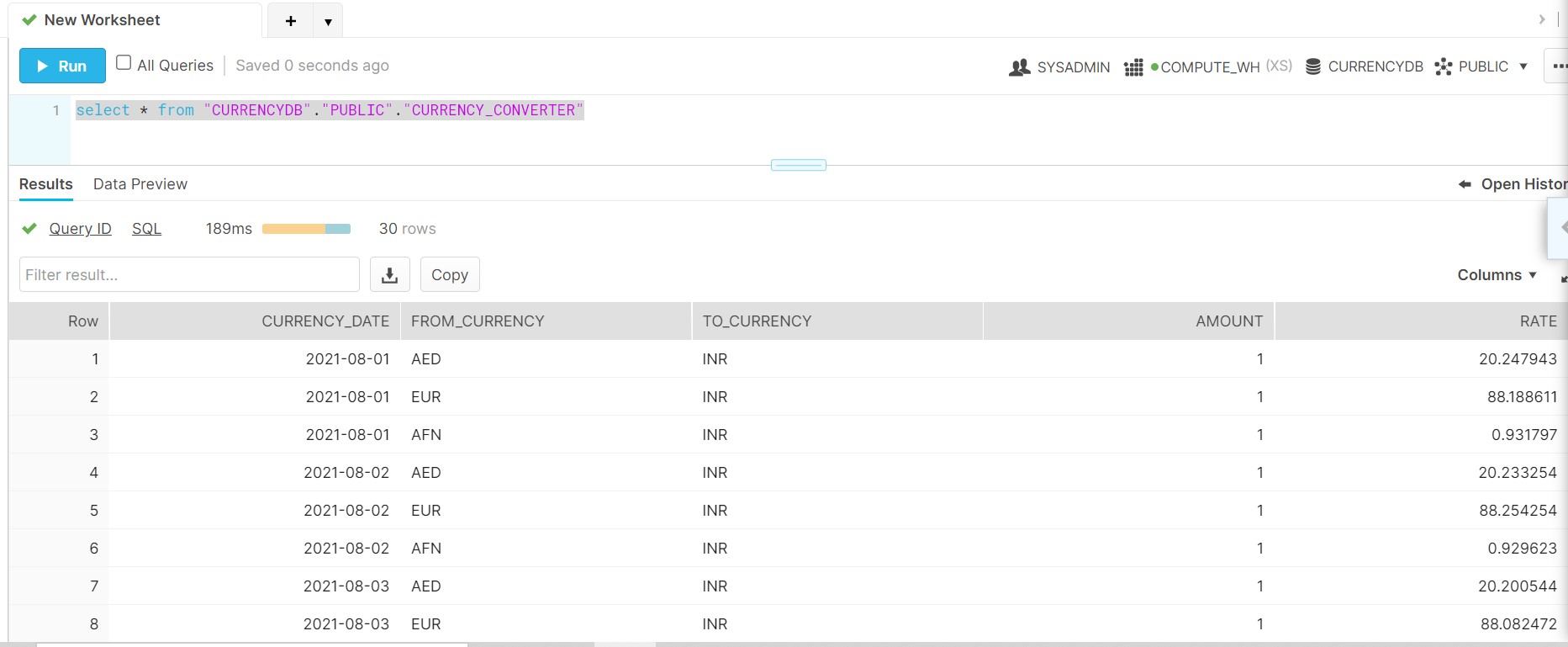Add a new worksheet tab
Image resolution: width=1568 pixels, height=647 pixels.
[x=290, y=21]
